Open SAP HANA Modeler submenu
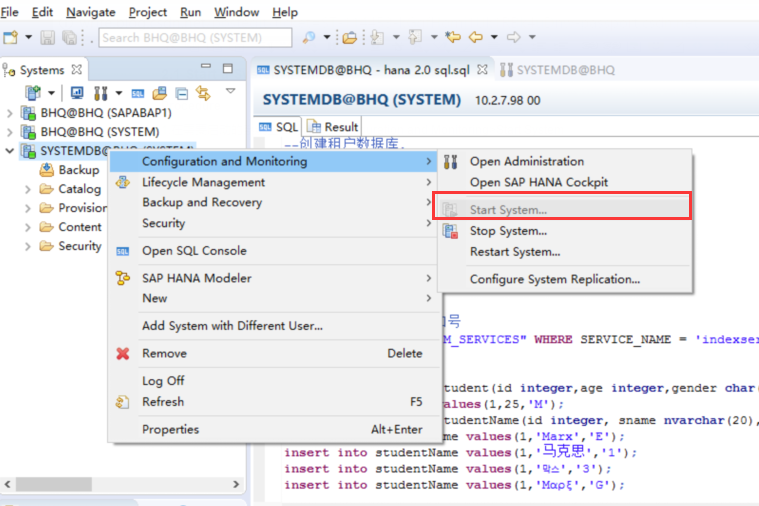Viewport: 759px width, 506px height. click(273, 278)
